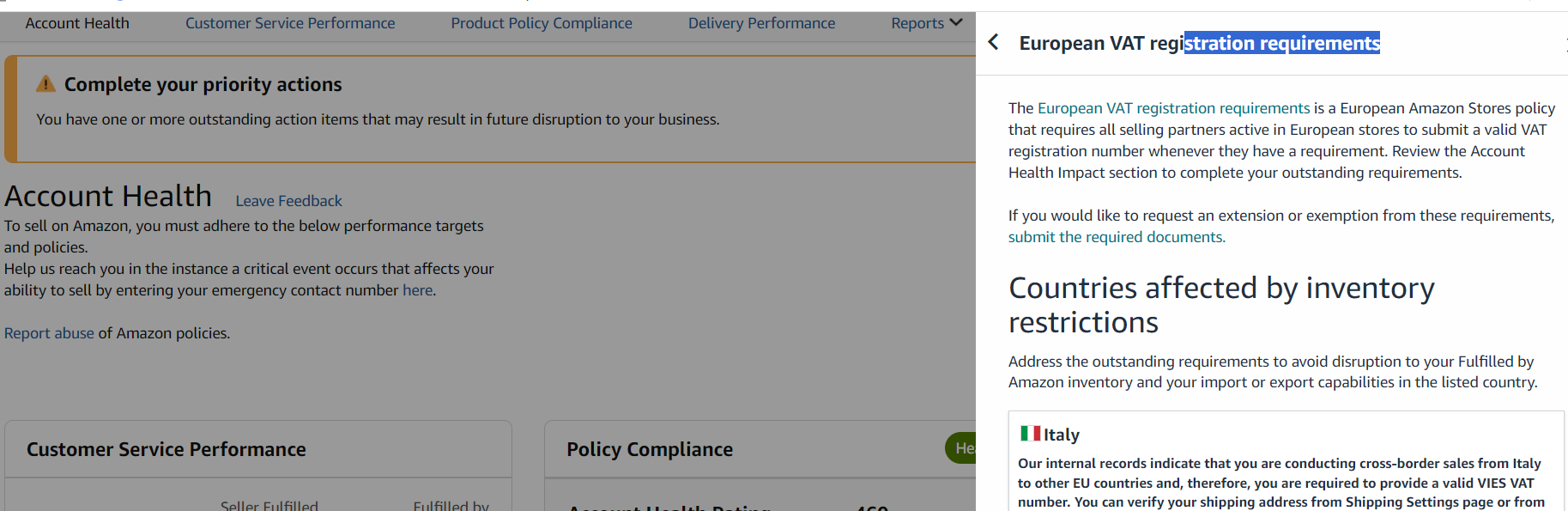This screenshot has height=511, width=1568.
Task: Select the Italy country name
Action: [x=1062, y=435]
